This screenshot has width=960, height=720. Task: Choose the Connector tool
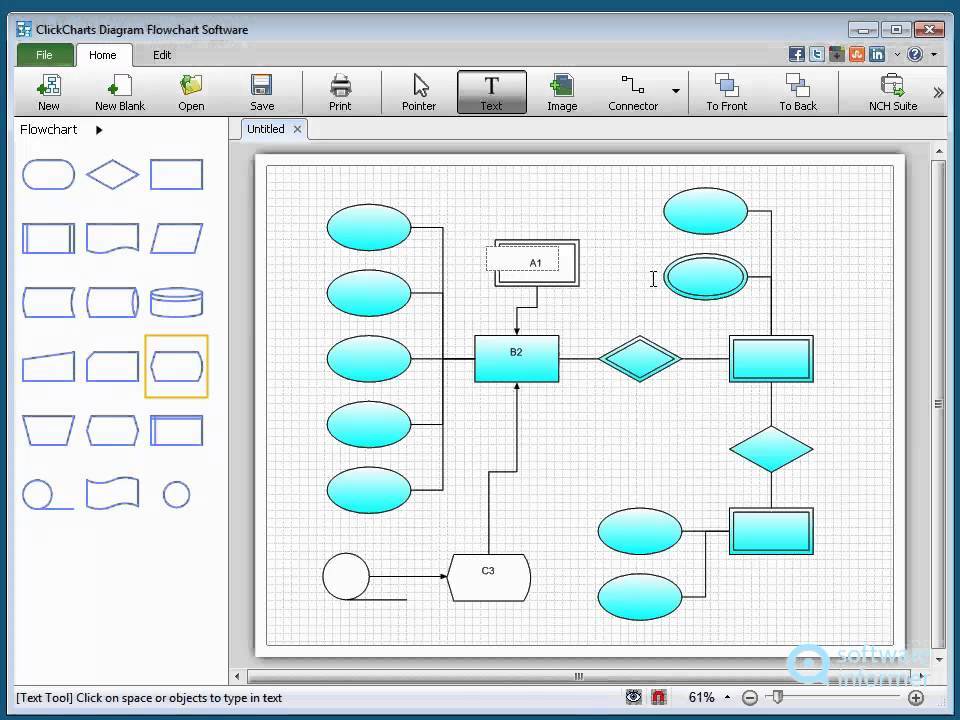(x=633, y=92)
